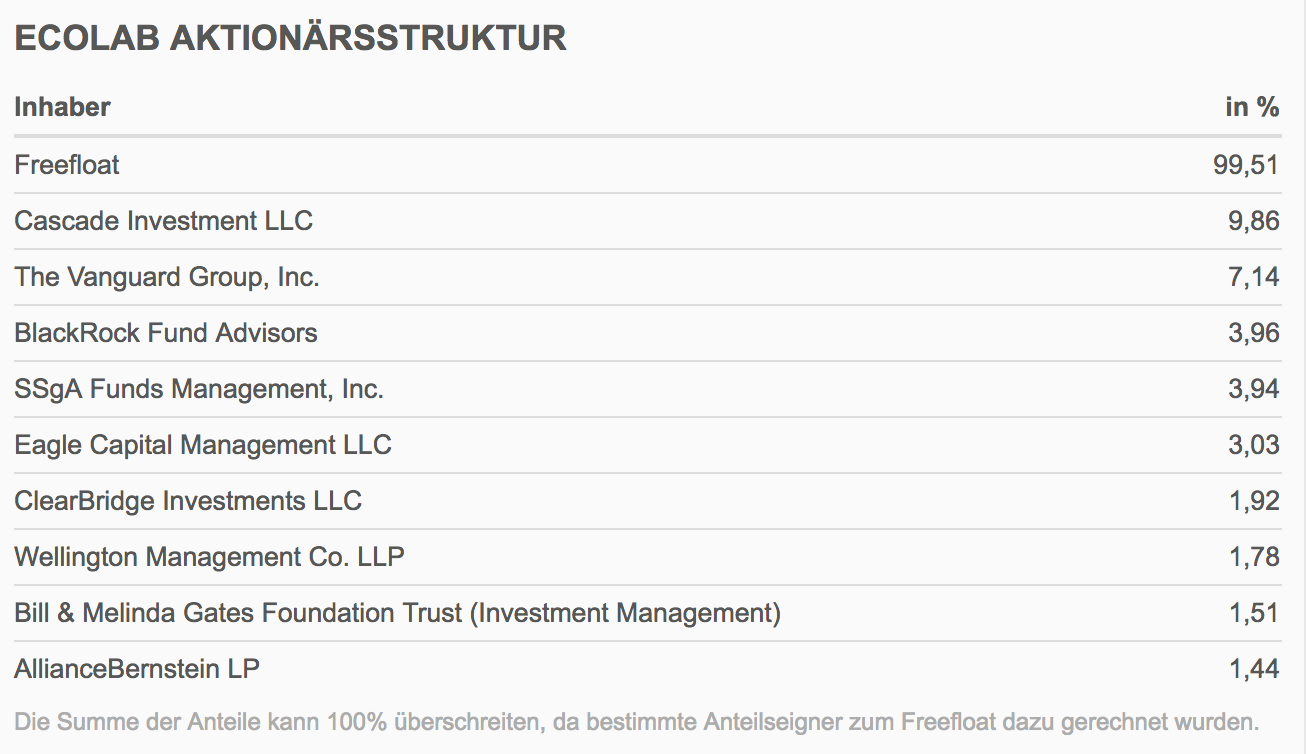The height and width of the screenshot is (754, 1306).
Task: Click the ECOLAB AKTIONÄRSSTRUKTUR heading
Action: point(290,38)
